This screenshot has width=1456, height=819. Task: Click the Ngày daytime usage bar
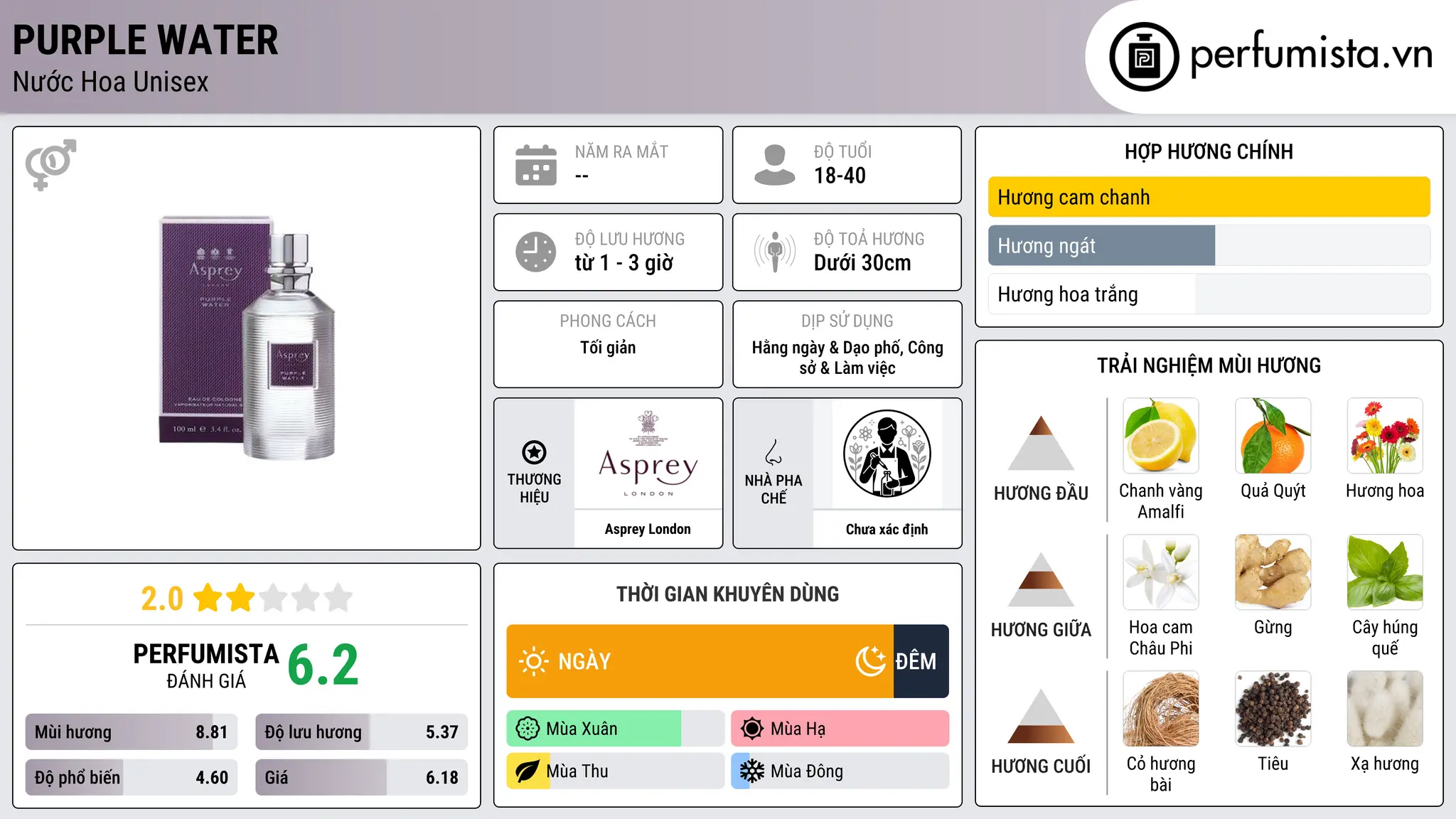point(700,661)
